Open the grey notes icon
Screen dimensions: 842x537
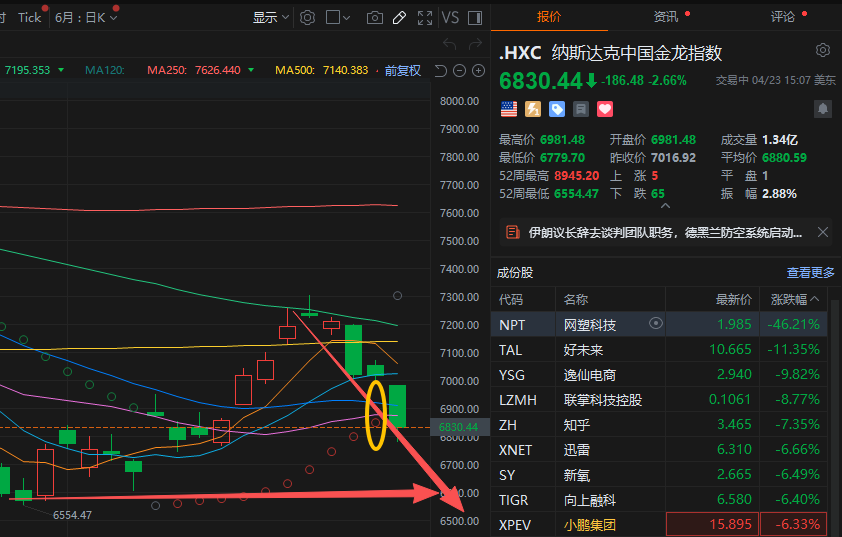pos(580,109)
